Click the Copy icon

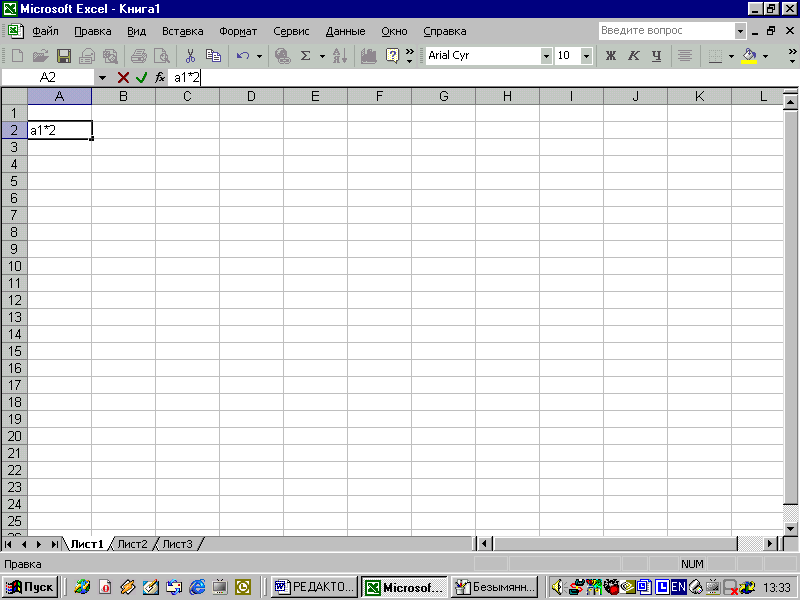[x=213, y=55]
